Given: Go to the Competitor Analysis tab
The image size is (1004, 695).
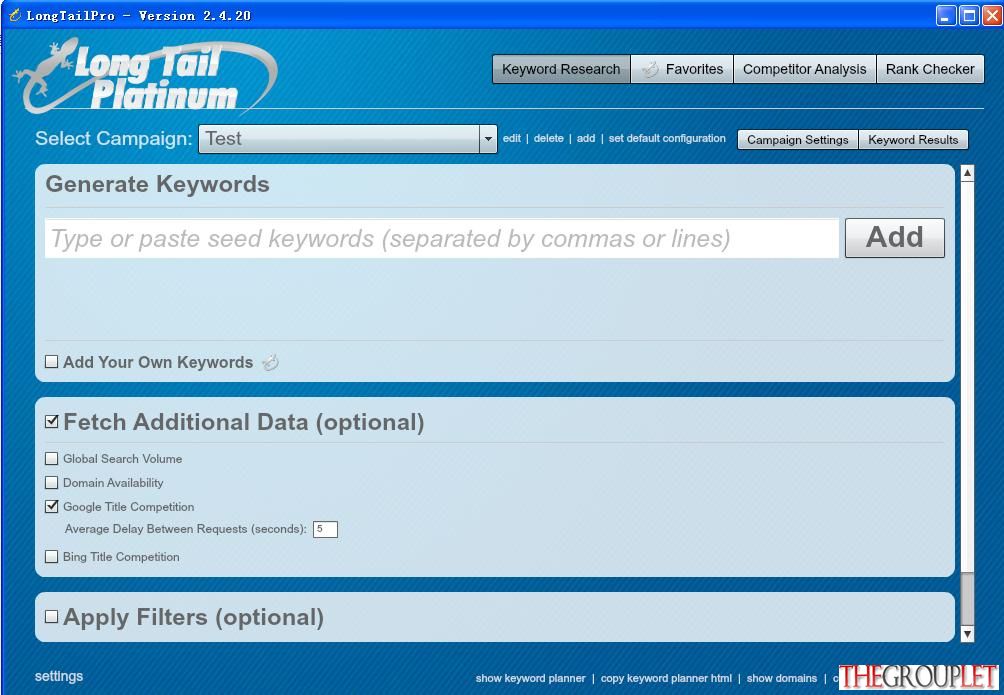Looking at the screenshot, I should 804,69.
